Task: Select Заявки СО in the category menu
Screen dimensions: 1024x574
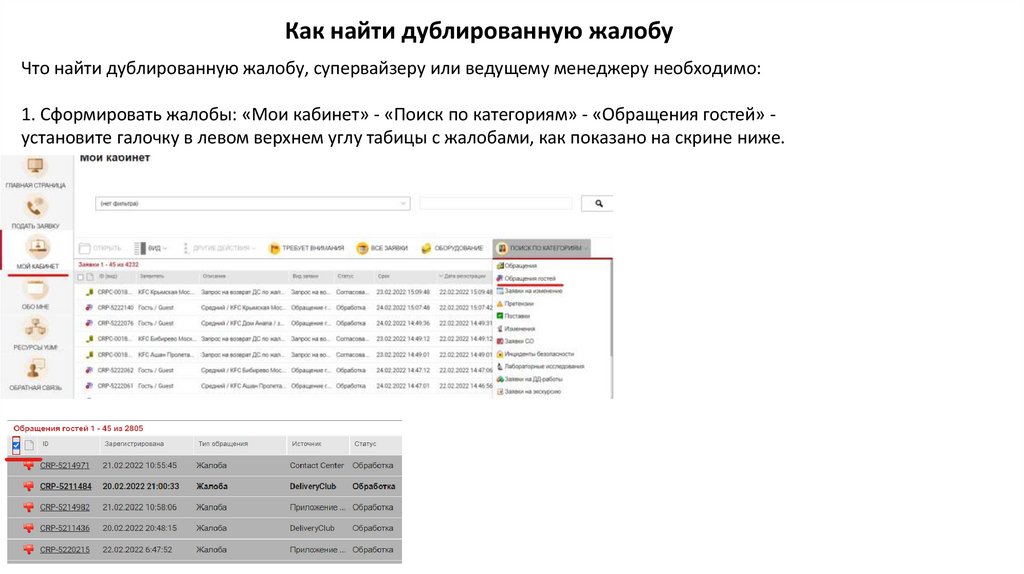Action: coord(515,341)
